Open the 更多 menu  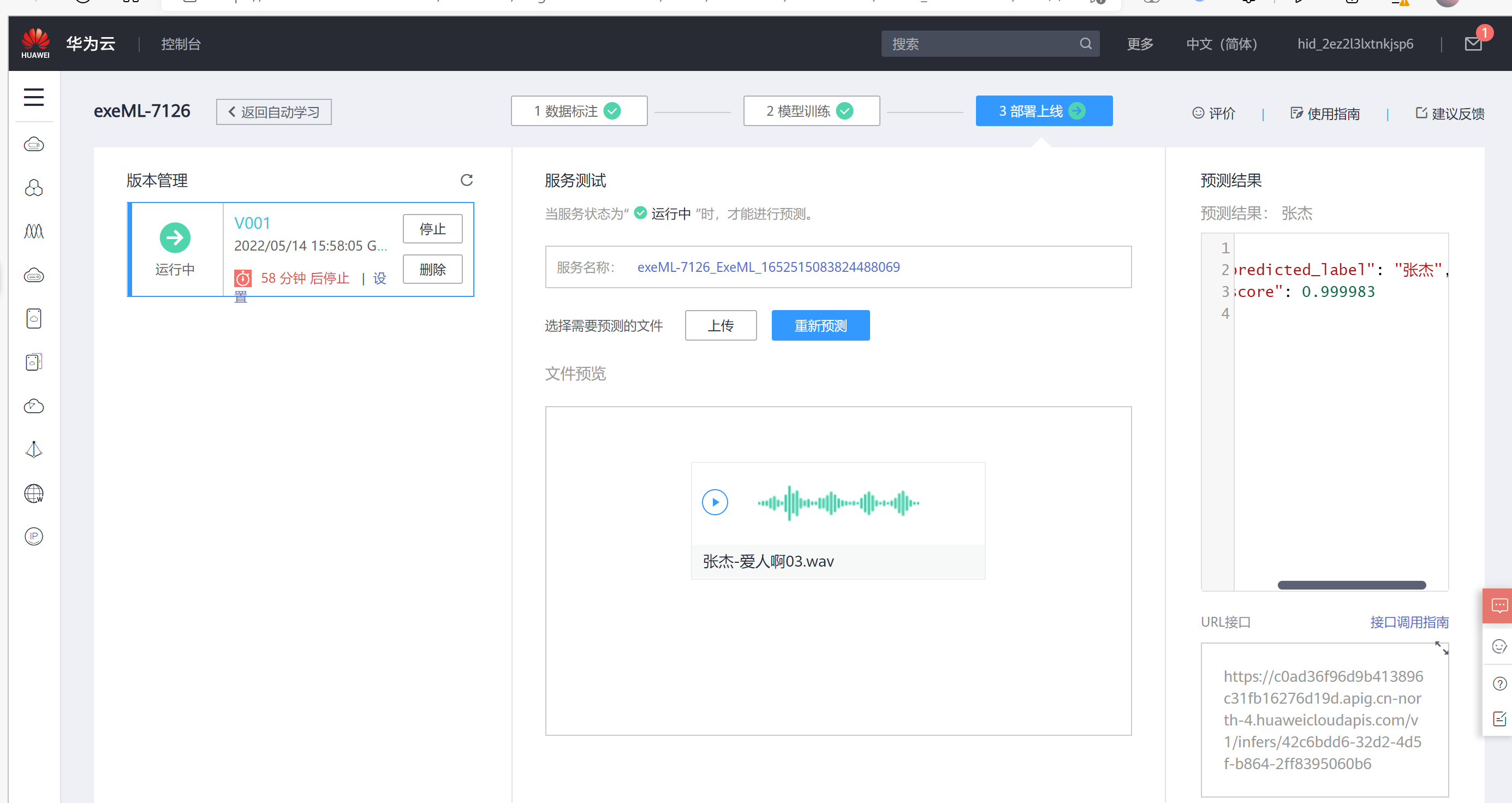(1140, 44)
